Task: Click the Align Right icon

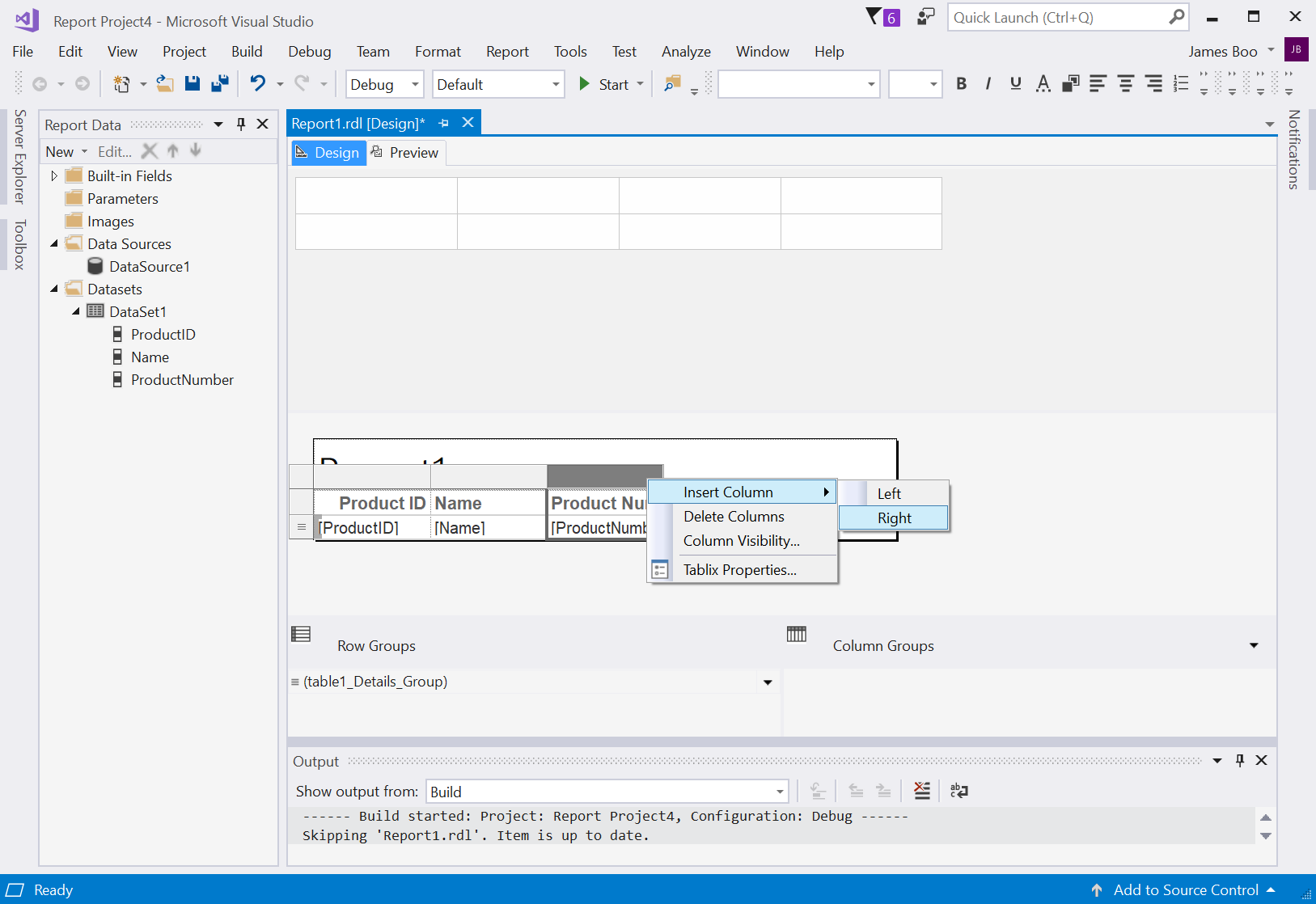Action: click(x=1153, y=83)
